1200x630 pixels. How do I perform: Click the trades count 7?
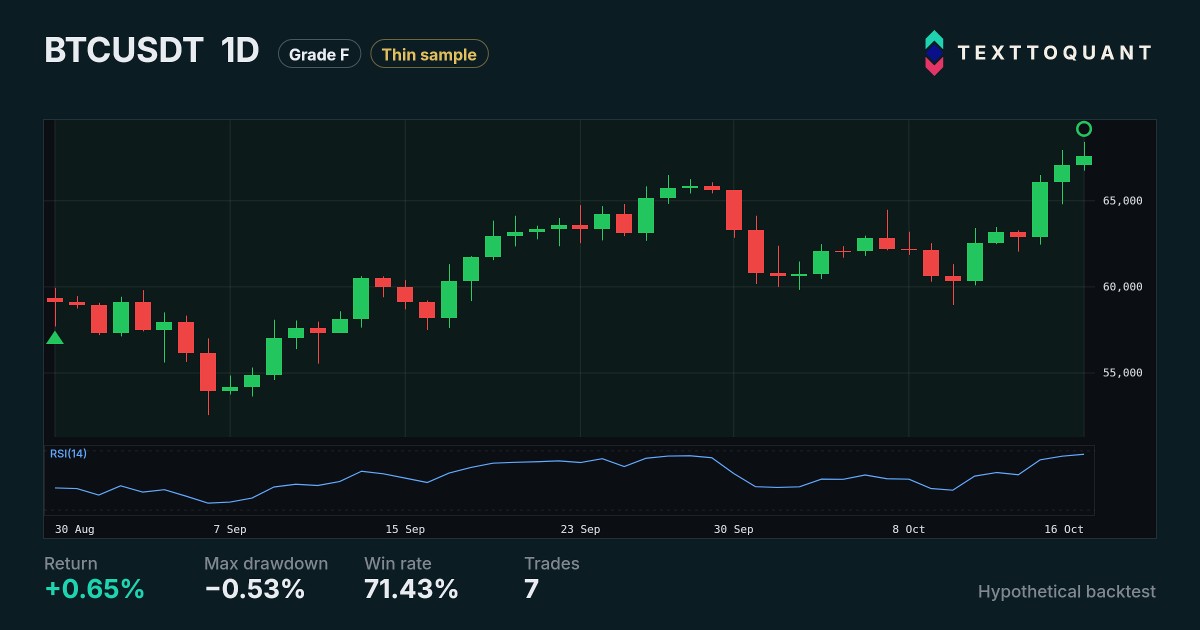coord(531,590)
